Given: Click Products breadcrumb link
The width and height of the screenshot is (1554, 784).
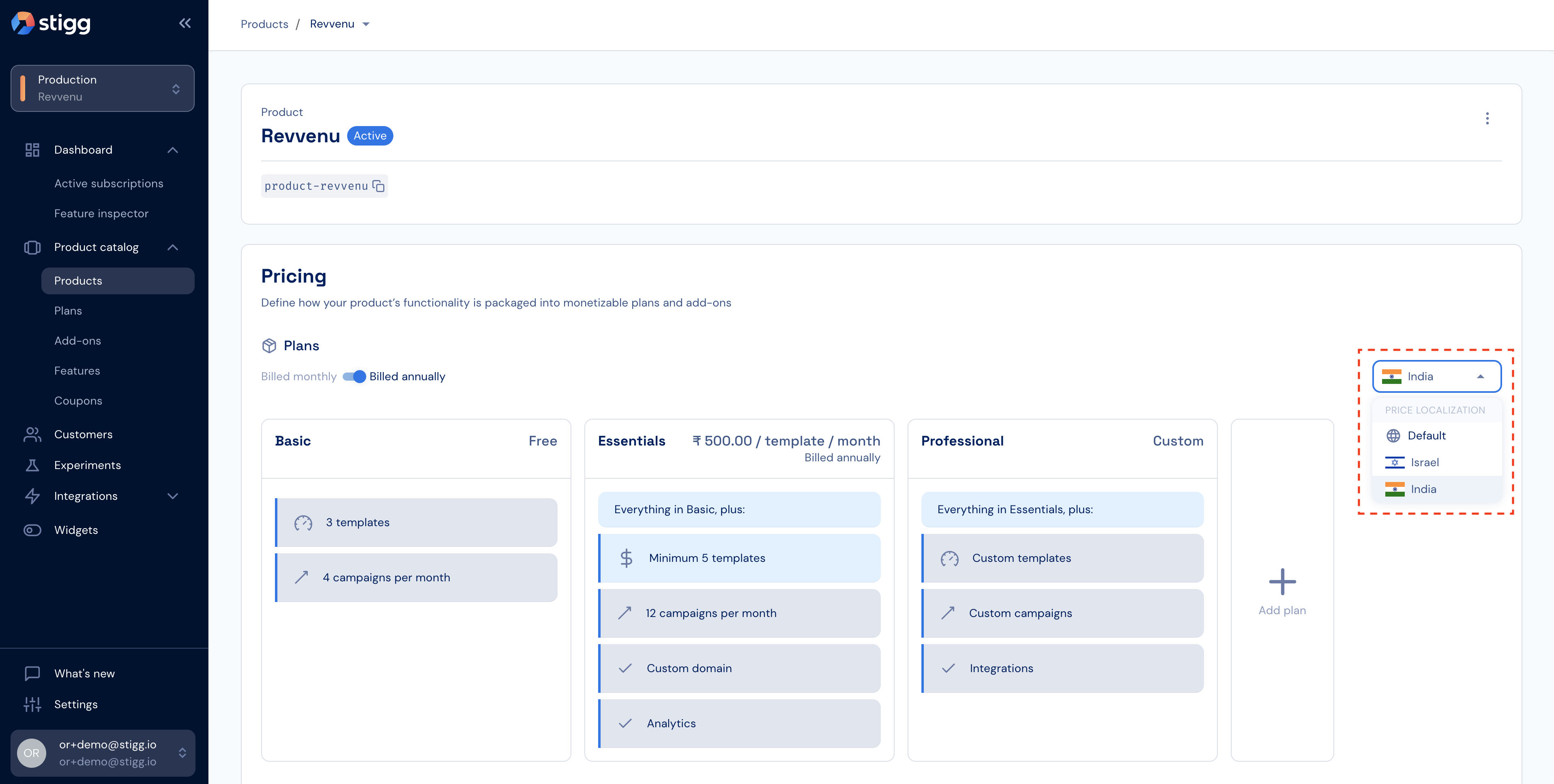Looking at the screenshot, I should [264, 24].
